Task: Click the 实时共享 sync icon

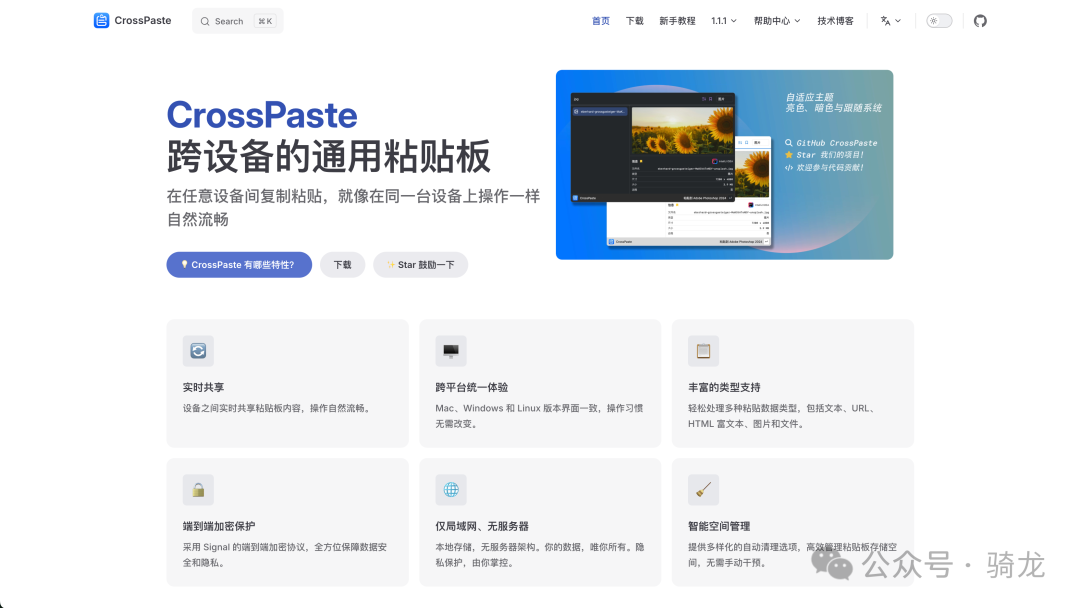Action: click(198, 351)
